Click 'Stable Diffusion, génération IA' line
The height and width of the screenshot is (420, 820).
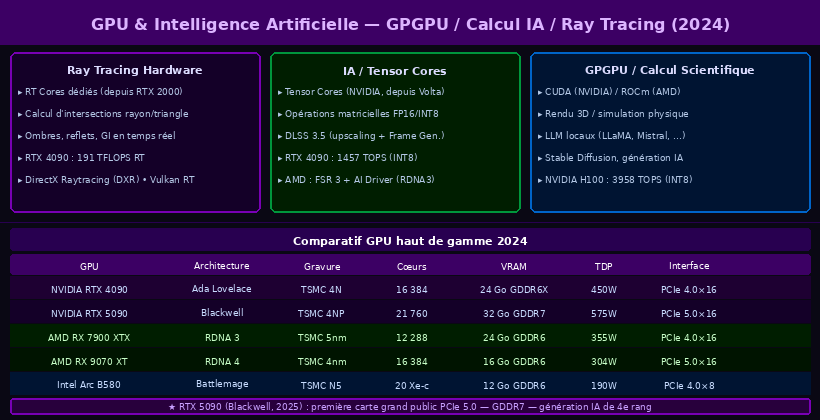pos(614,158)
